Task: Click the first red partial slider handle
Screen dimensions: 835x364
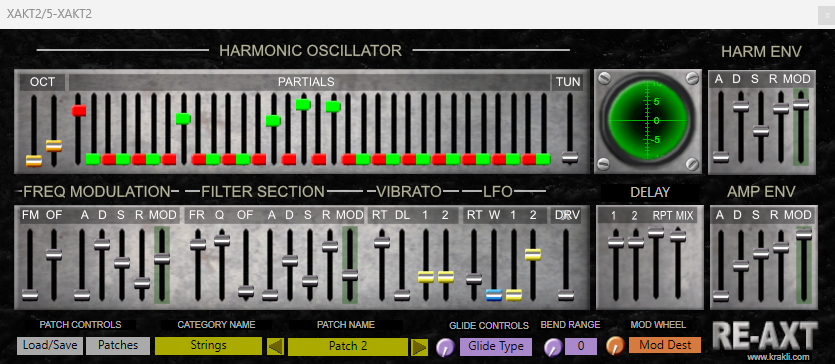Action: point(79,111)
